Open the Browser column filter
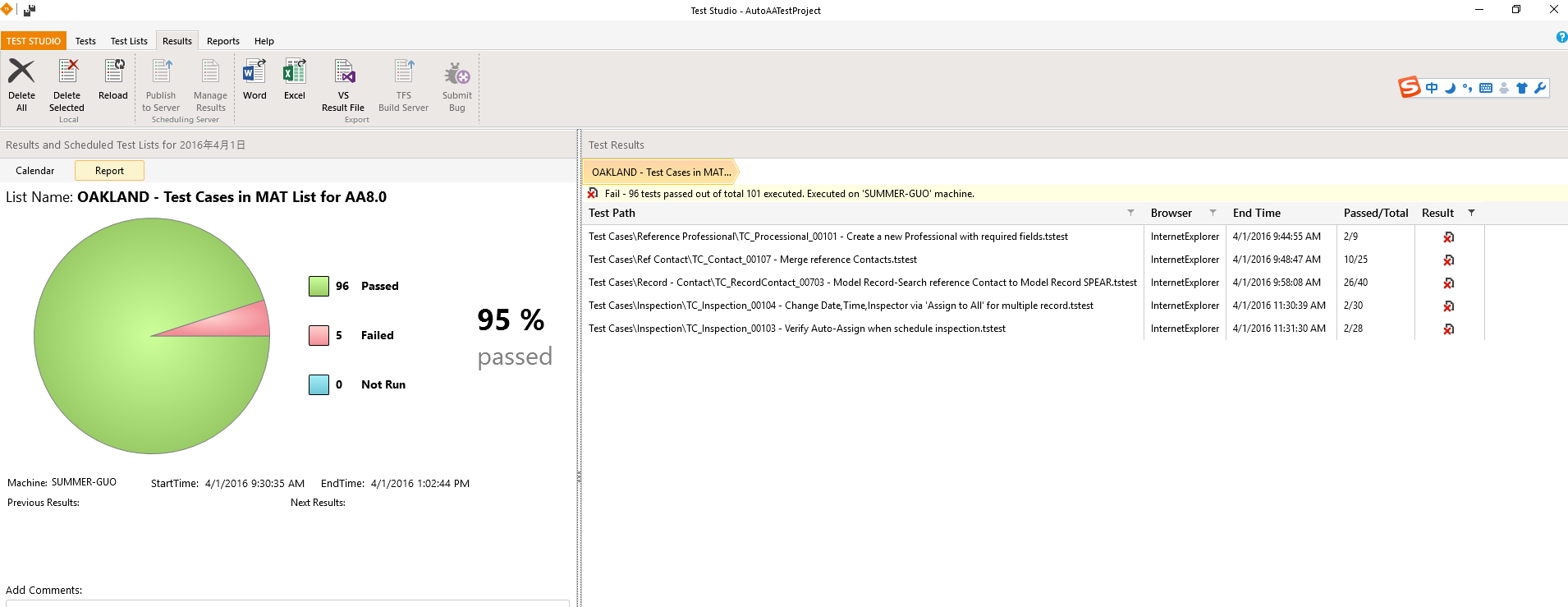Image resolution: width=1568 pixels, height=607 pixels. pos(1213,213)
